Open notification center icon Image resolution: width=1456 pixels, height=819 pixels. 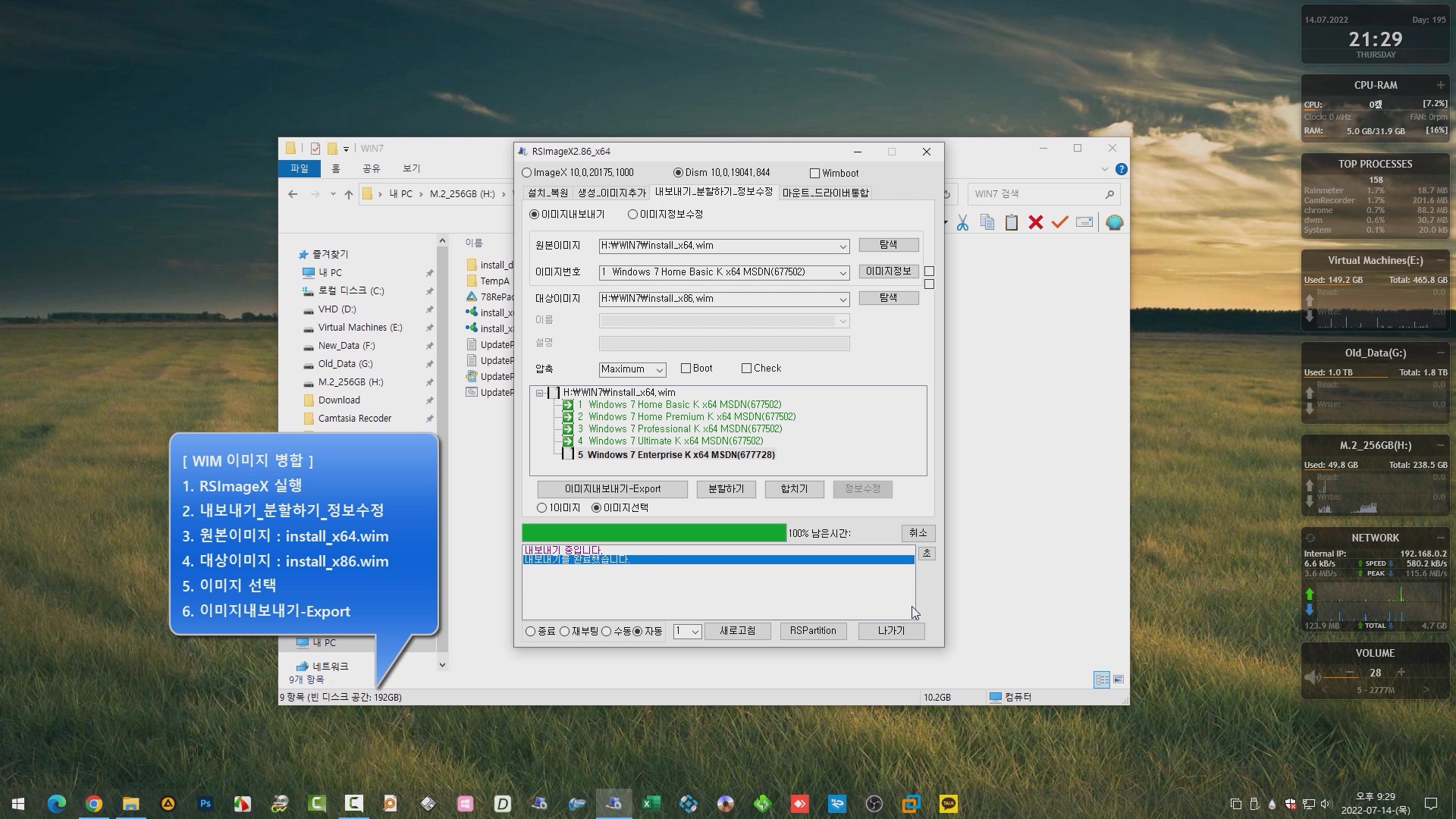coord(1431,804)
